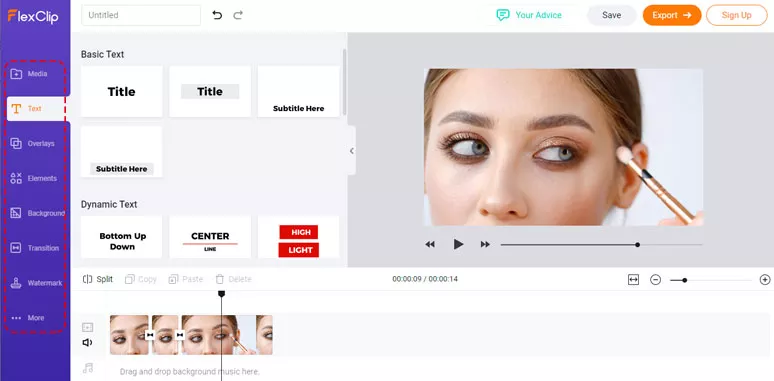Click the Paste tool

click(186, 279)
